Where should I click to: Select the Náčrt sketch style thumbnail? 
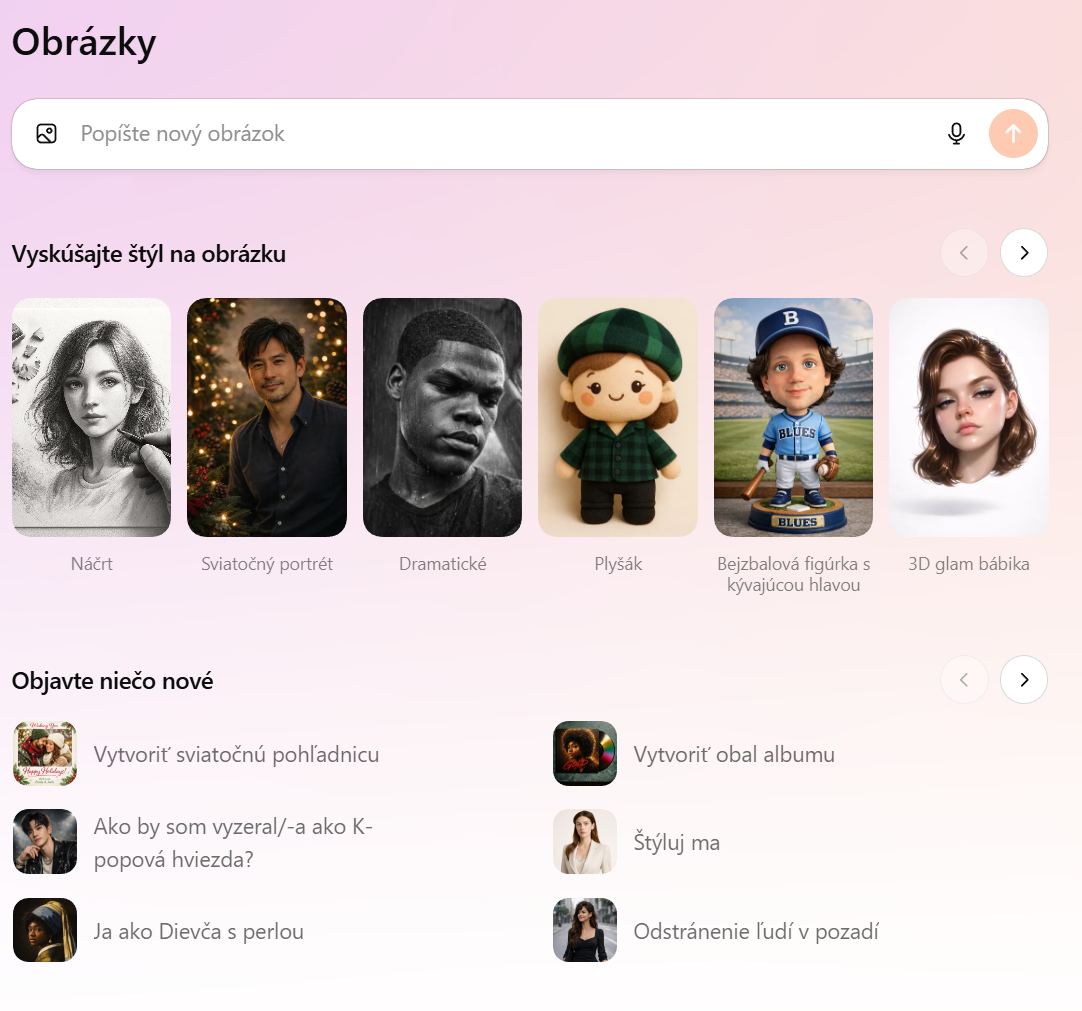point(91,417)
